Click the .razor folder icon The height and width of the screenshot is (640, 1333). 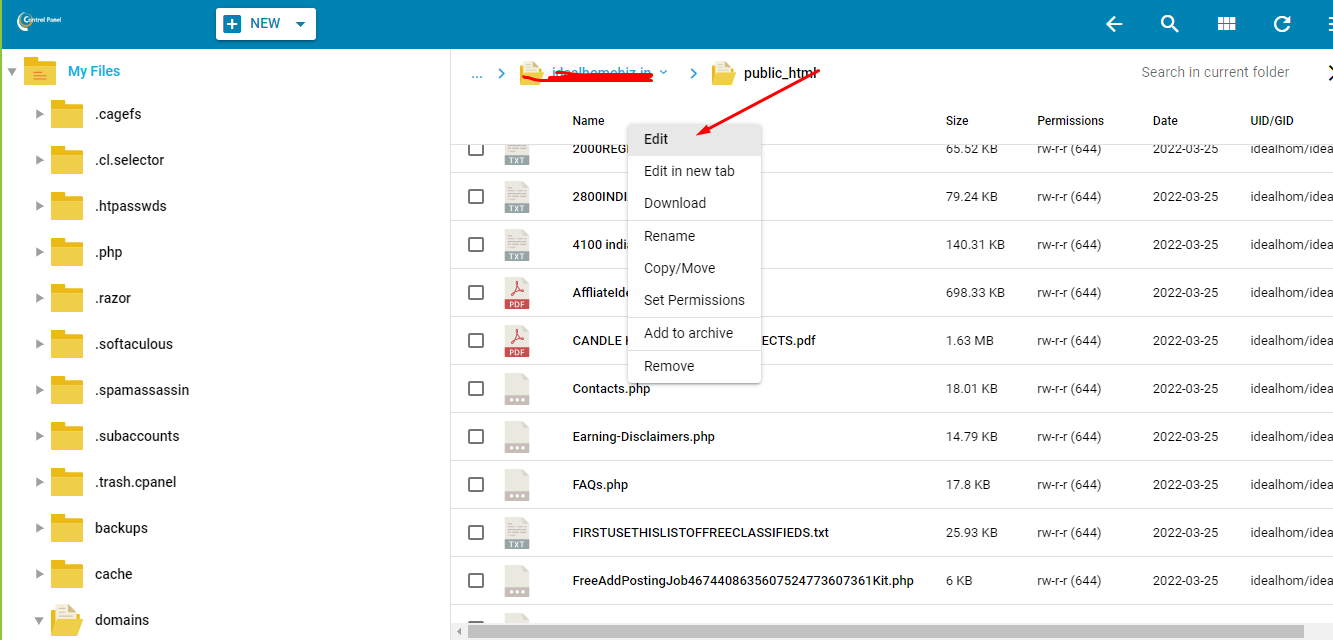67,298
